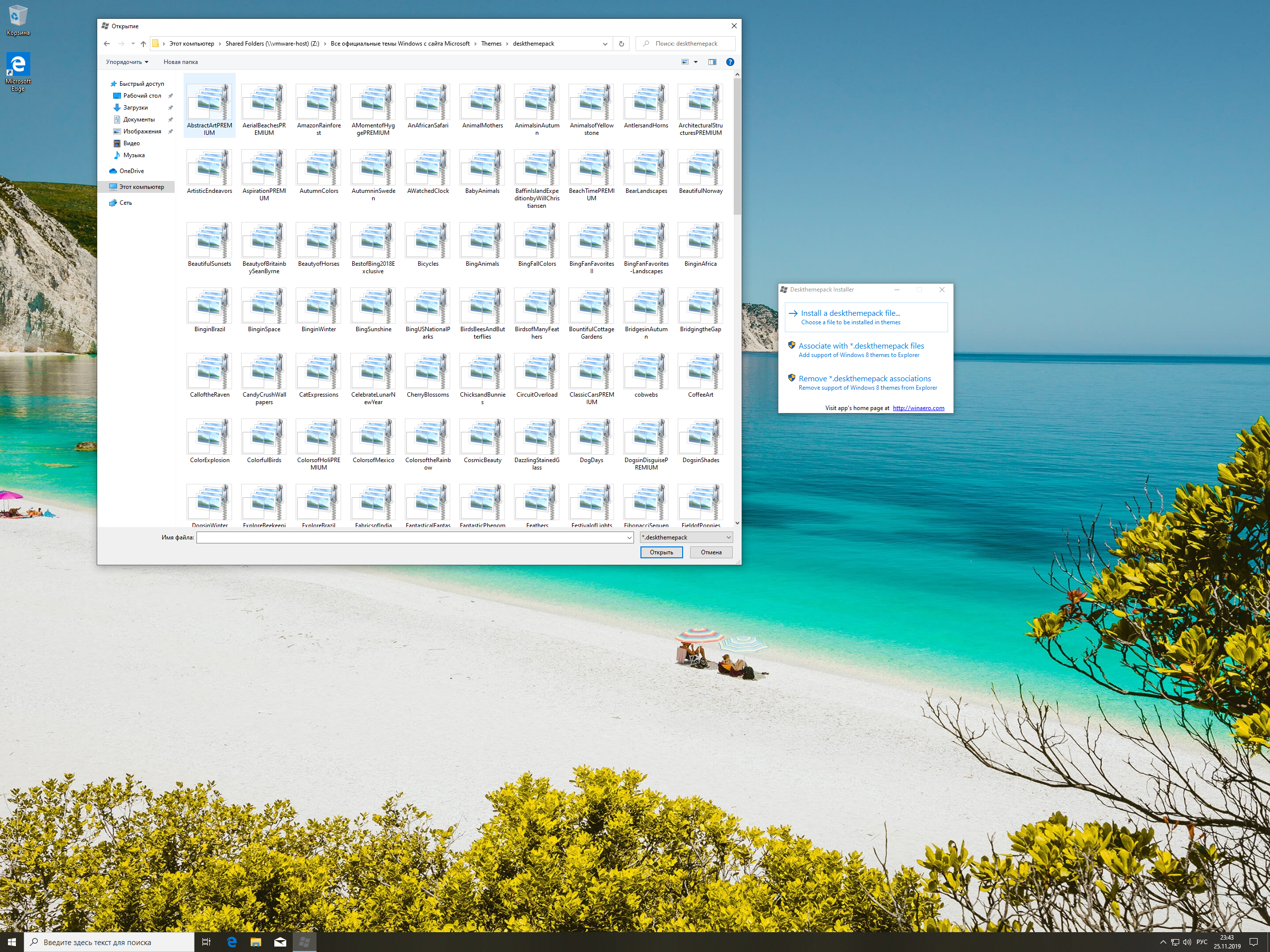Image resolution: width=1270 pixels, height=952 pixels.
Task: Open the view options dropdown arrow
Action: tap(696, 62)
